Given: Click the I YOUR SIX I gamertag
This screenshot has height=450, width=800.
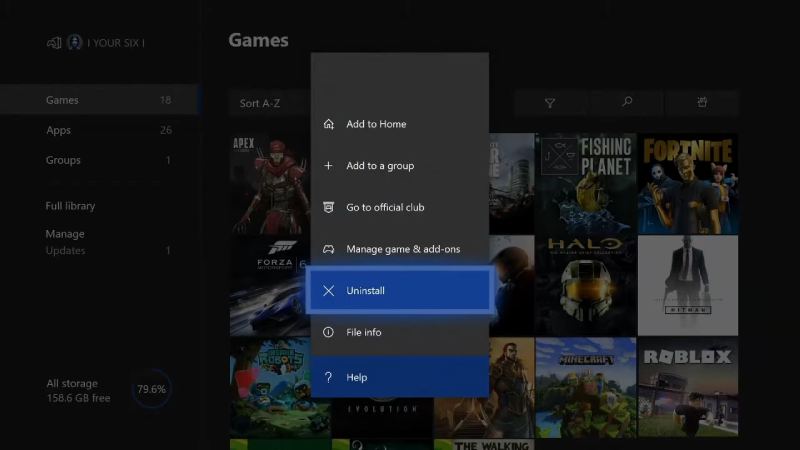Looking at the screenshot, I should [116, 43].
